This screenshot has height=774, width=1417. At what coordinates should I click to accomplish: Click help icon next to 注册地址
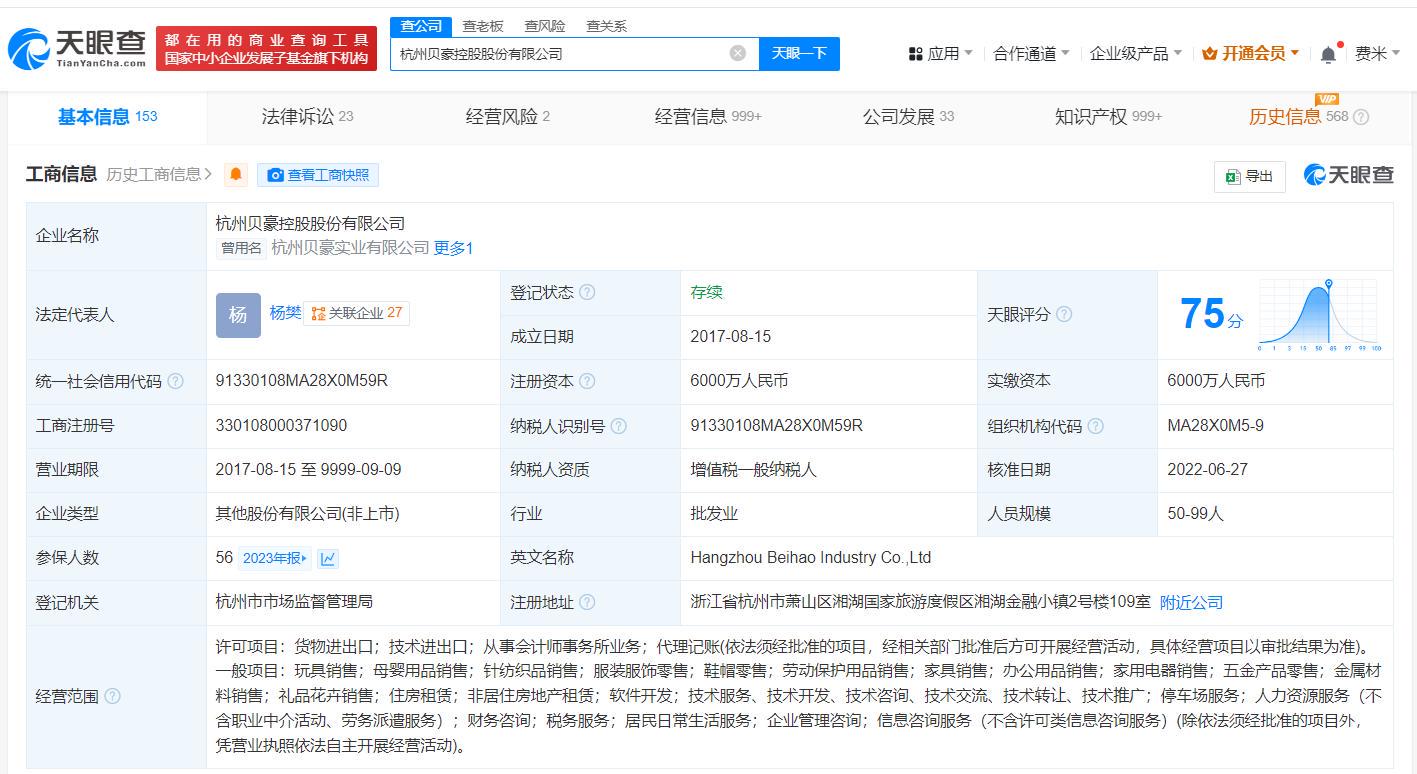point(587,602)
